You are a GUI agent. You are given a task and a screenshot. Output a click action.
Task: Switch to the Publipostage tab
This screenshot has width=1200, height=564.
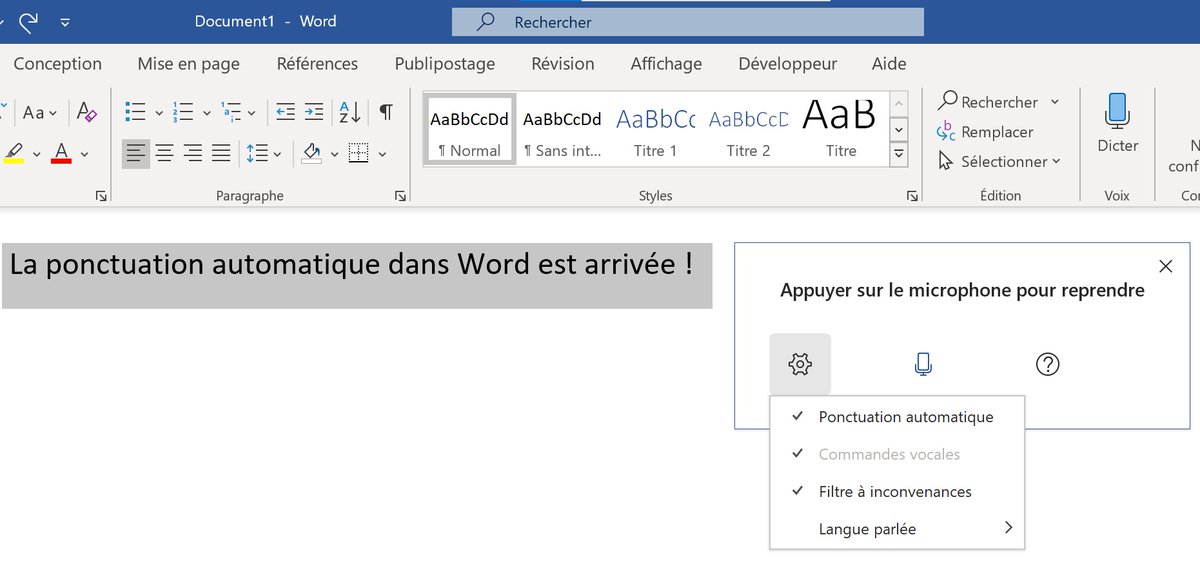pos(445,64)
